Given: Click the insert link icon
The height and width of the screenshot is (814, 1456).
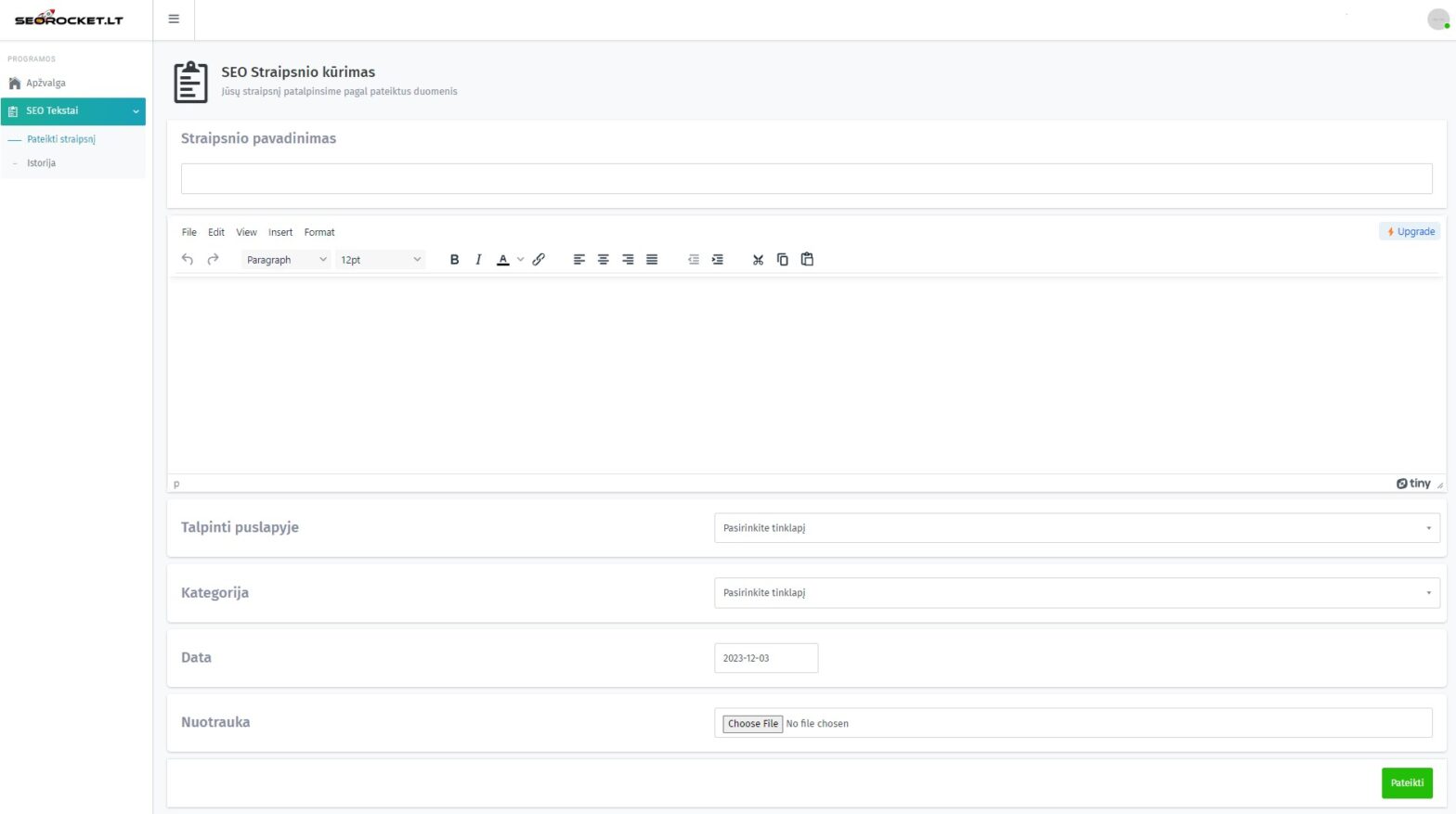Looking at the screenshot, I should point(539,260).
